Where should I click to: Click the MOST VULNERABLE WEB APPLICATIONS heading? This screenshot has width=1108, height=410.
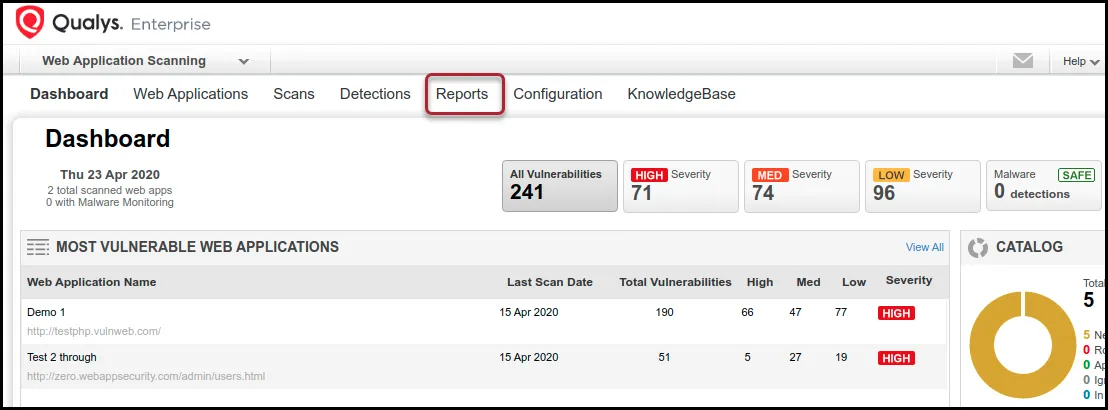click(x=197, y=247)
